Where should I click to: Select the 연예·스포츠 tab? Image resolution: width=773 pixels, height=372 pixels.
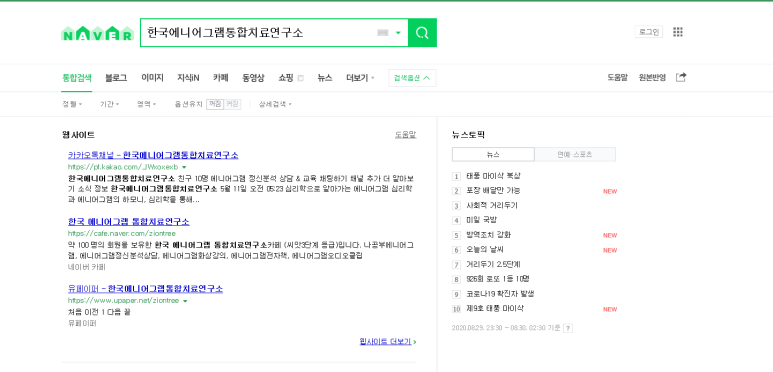coord(575,154)
